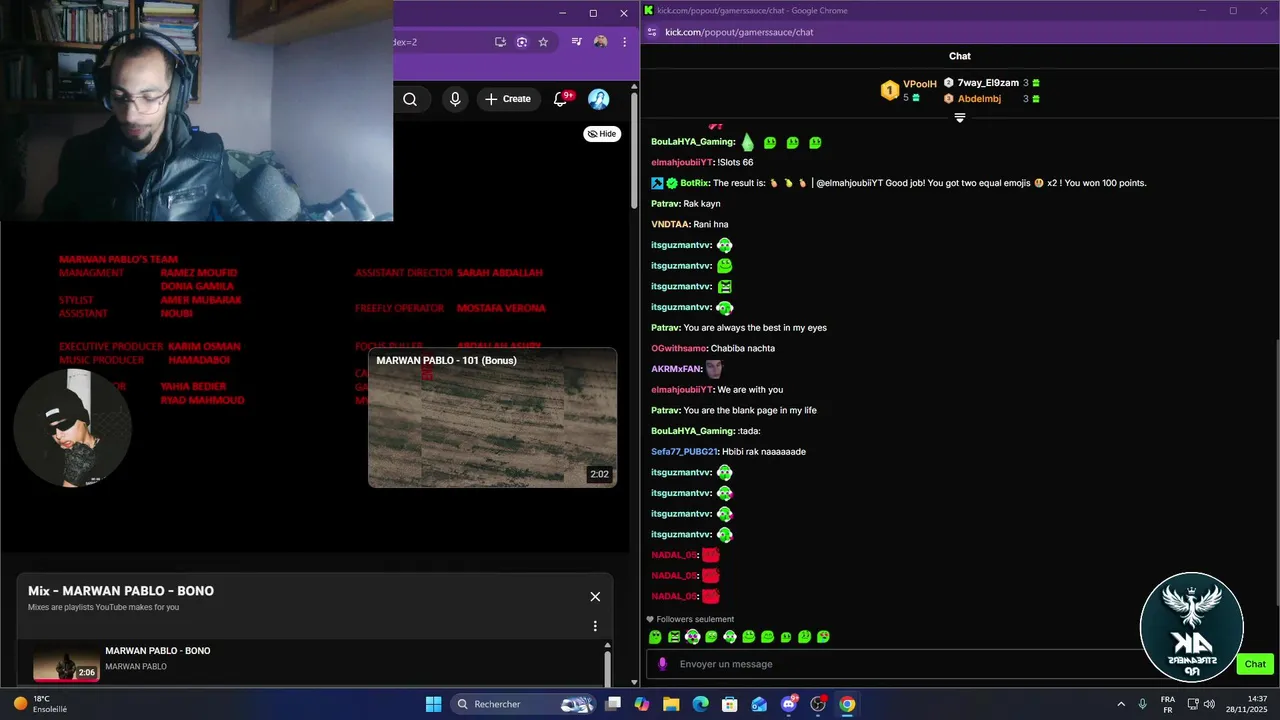Image resolution: width=1280 pixels, height=720 pixels.
Task: Click VNDTAA username in chat
Action: coord(670,224)
